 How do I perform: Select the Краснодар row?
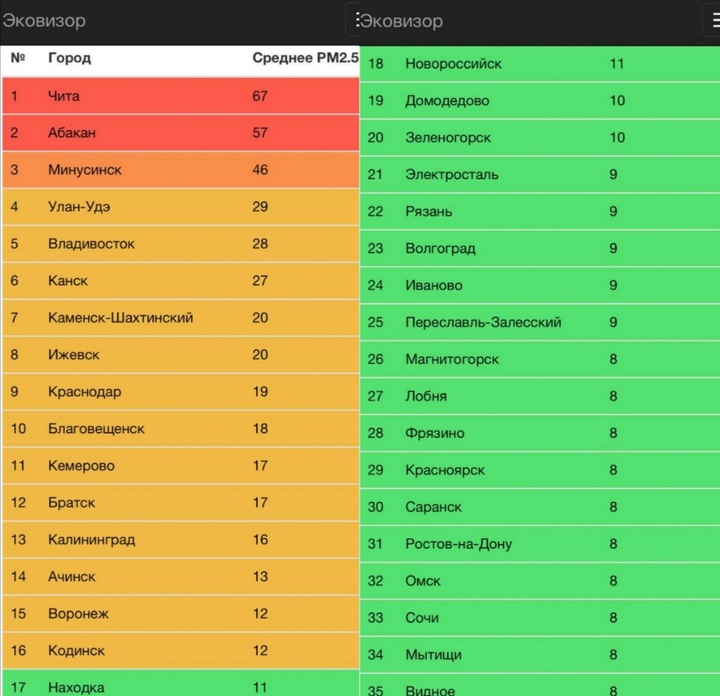[x=181, y=392]
